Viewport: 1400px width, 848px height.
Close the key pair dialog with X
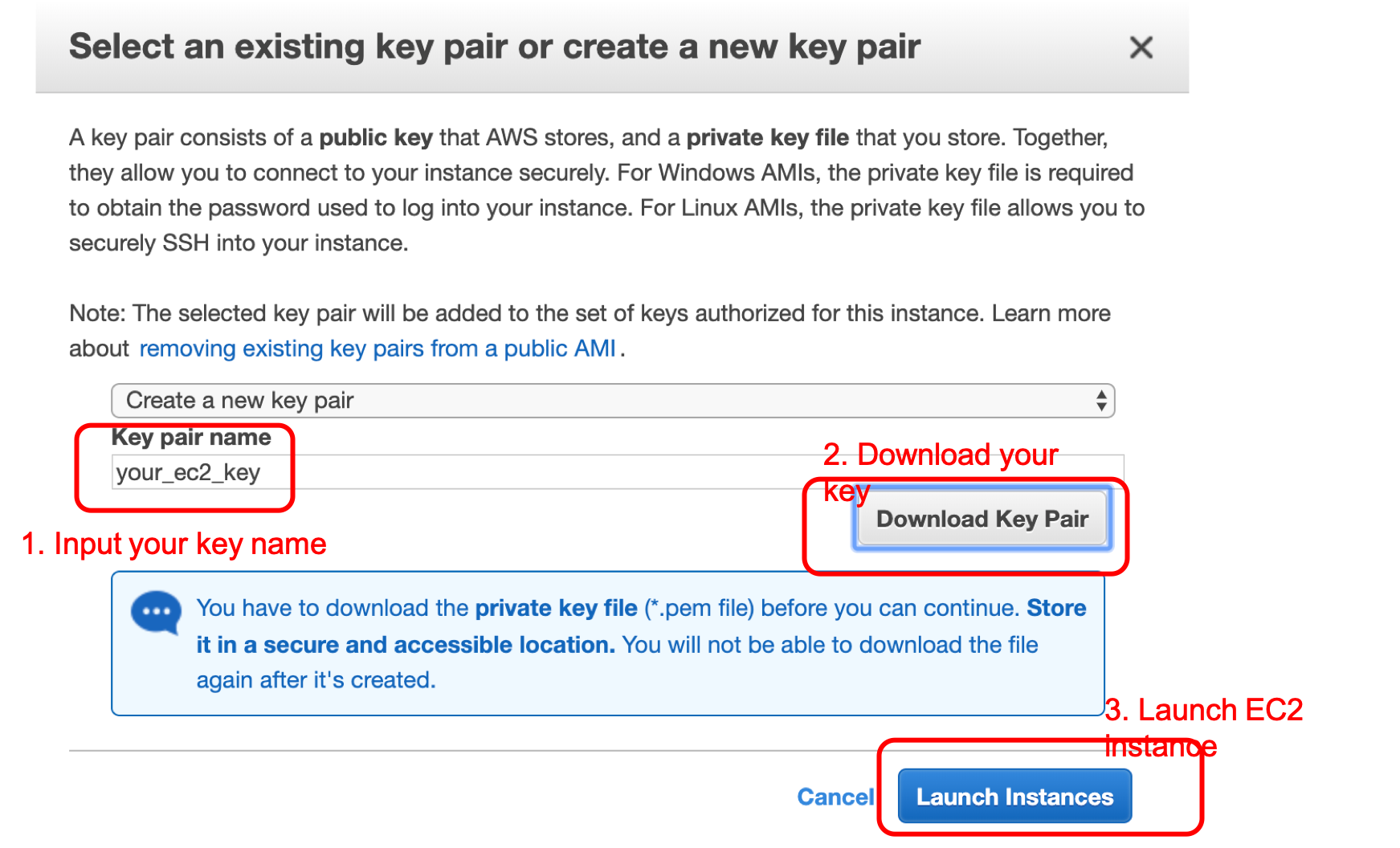[x=1141, y=47]
